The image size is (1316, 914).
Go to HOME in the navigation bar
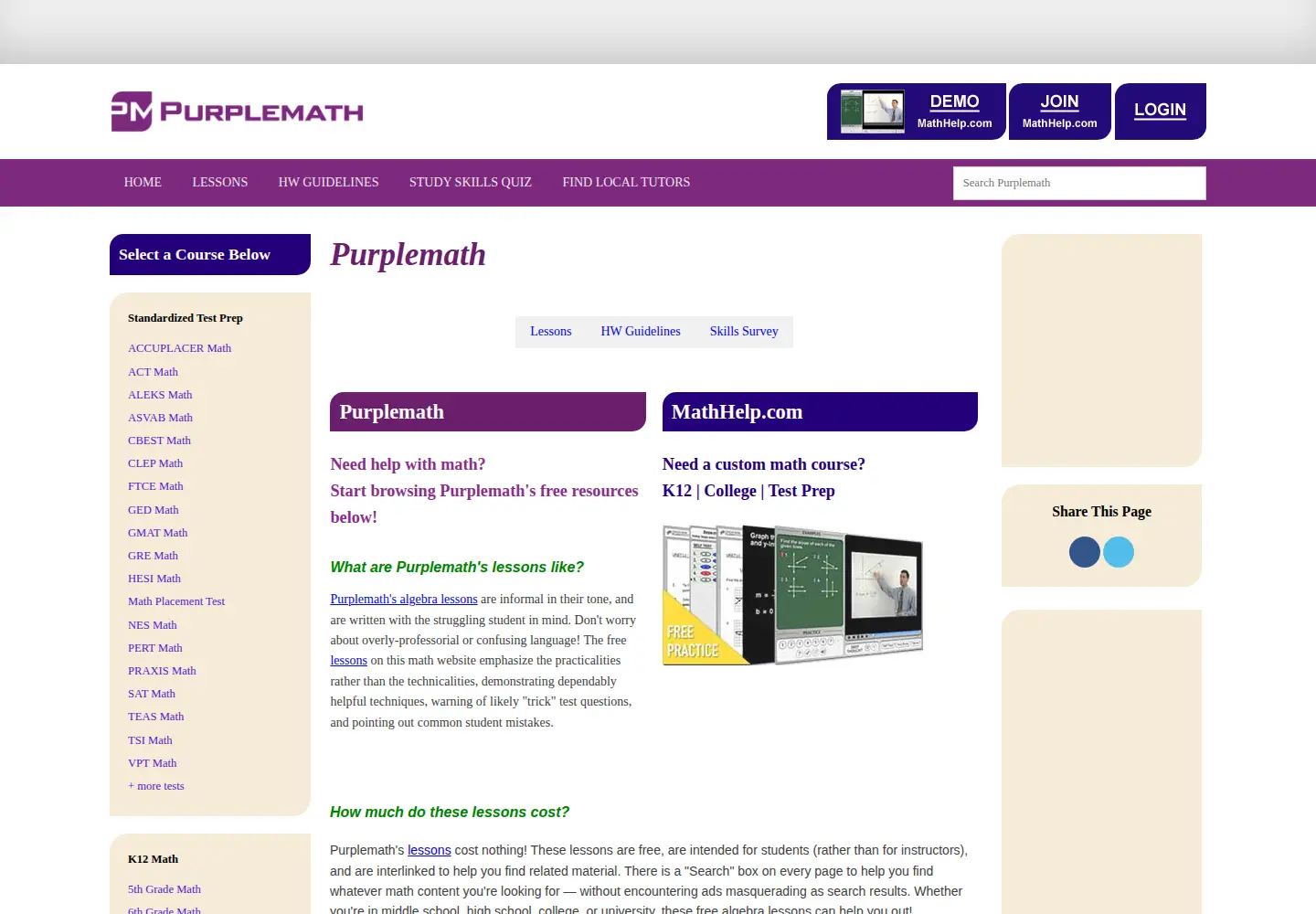(143, 183)
